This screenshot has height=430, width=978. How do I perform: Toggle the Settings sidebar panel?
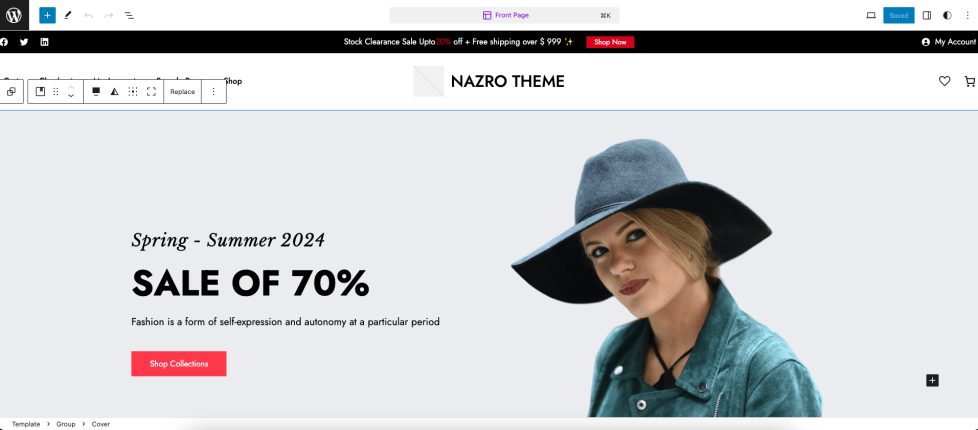coord(927,15)
